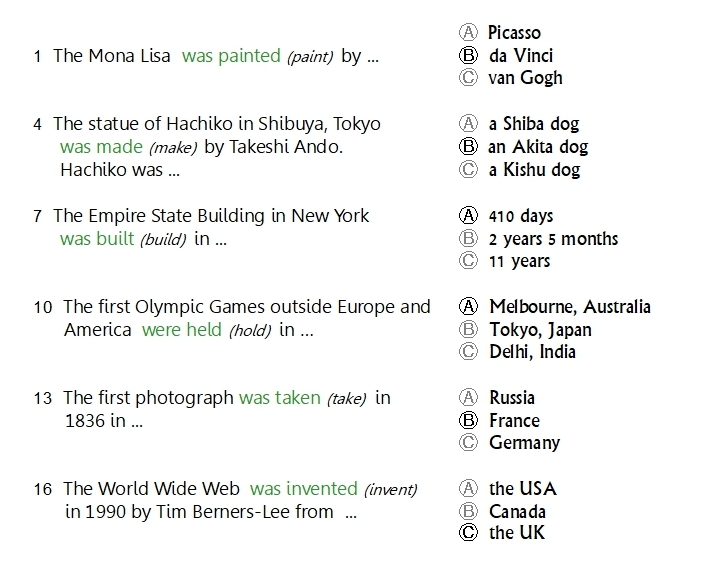Viewport: 712px width, 563px height.
Task: Pick the UK answer option
Action: pyautogui.click(x=467, y=533)
